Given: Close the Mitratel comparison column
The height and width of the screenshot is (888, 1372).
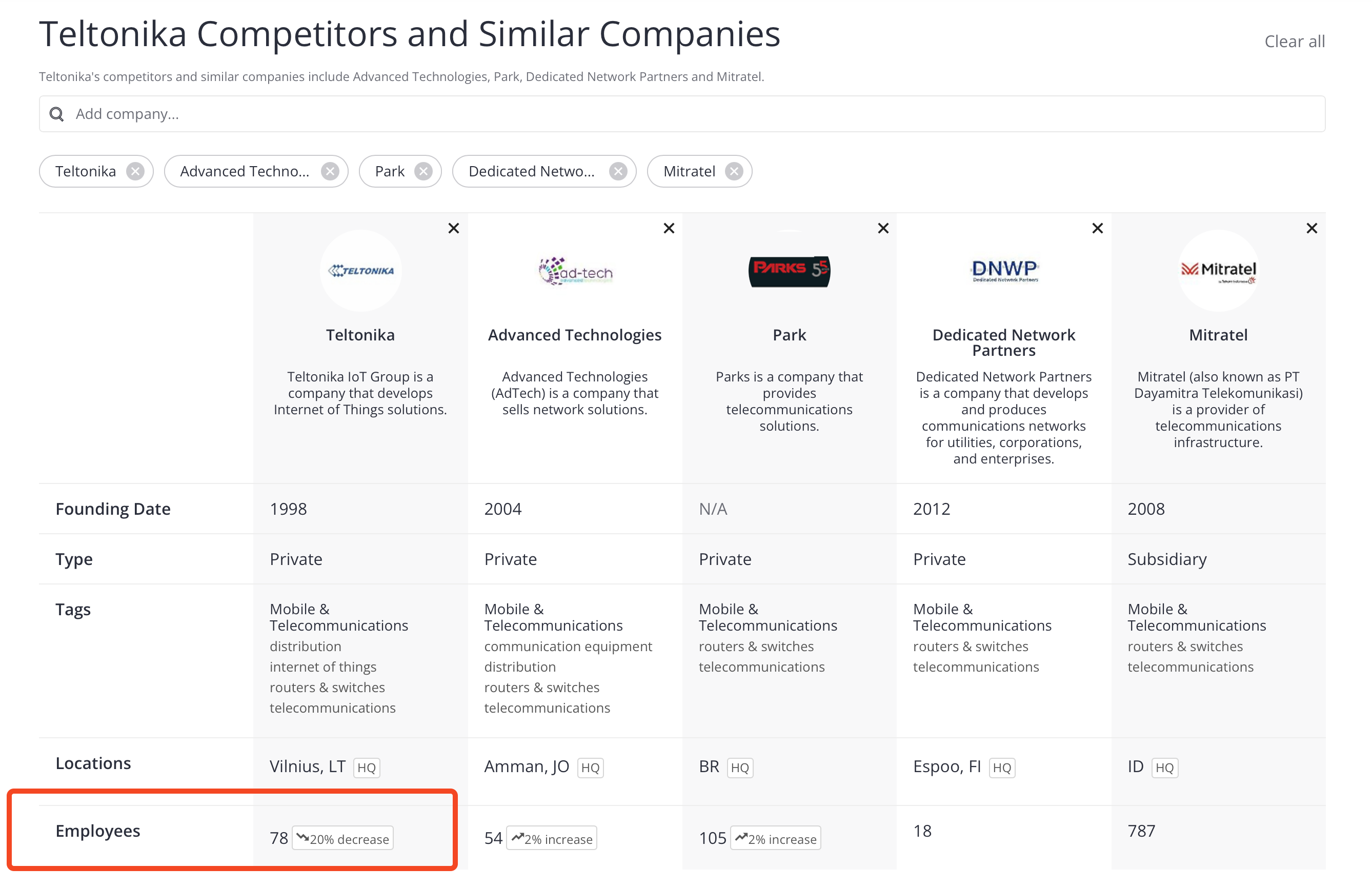Looking at the screenshot, I should (1312, 228).
